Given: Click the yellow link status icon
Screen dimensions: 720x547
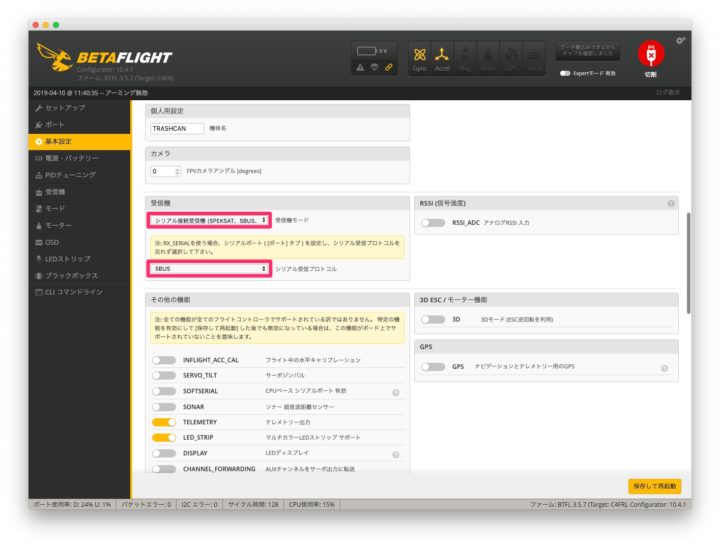Looking at the screenshot, I should [389, 67].
